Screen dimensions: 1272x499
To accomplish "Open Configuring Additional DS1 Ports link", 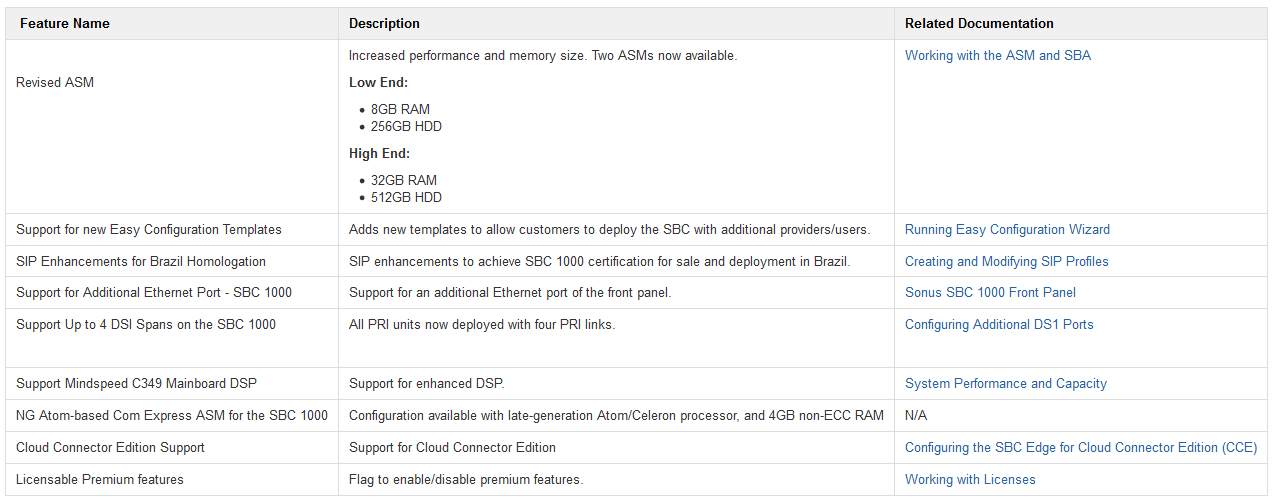I will tap(999, 325).
